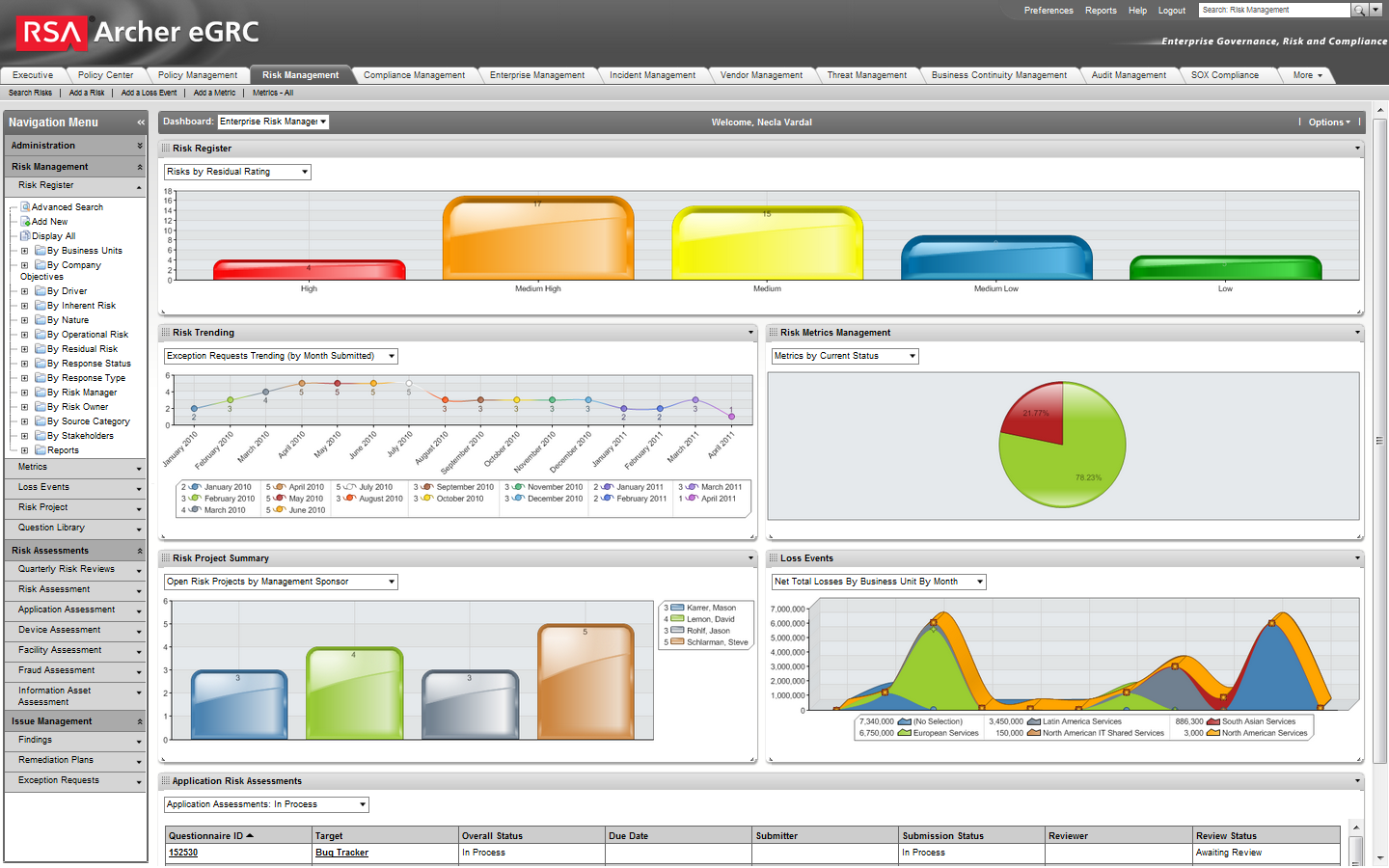Expand the Quarterly Risk Reviews item
The width and height of the screenshot is (1389, 868).
click(x=75, y=570)
